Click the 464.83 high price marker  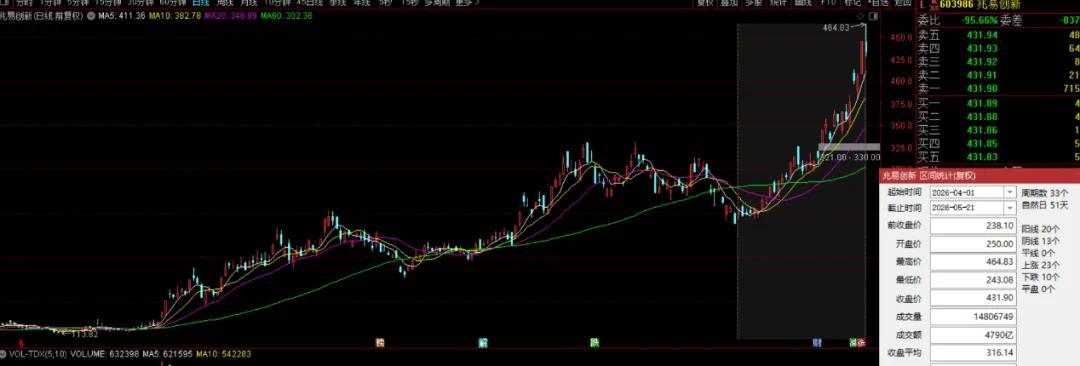[837, 28]
